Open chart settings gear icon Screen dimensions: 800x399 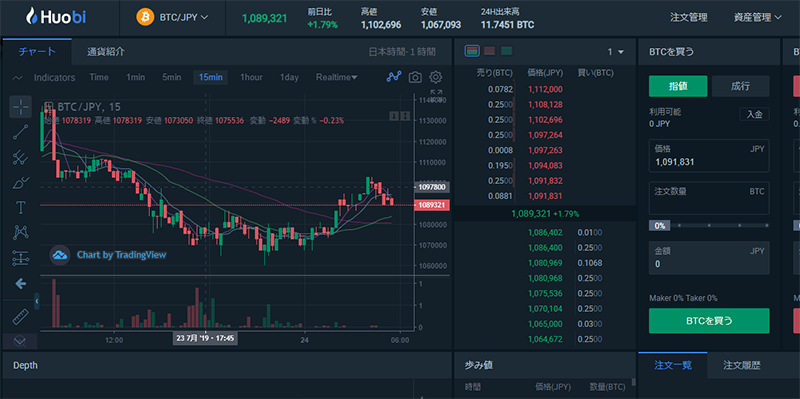pos(435,77)
